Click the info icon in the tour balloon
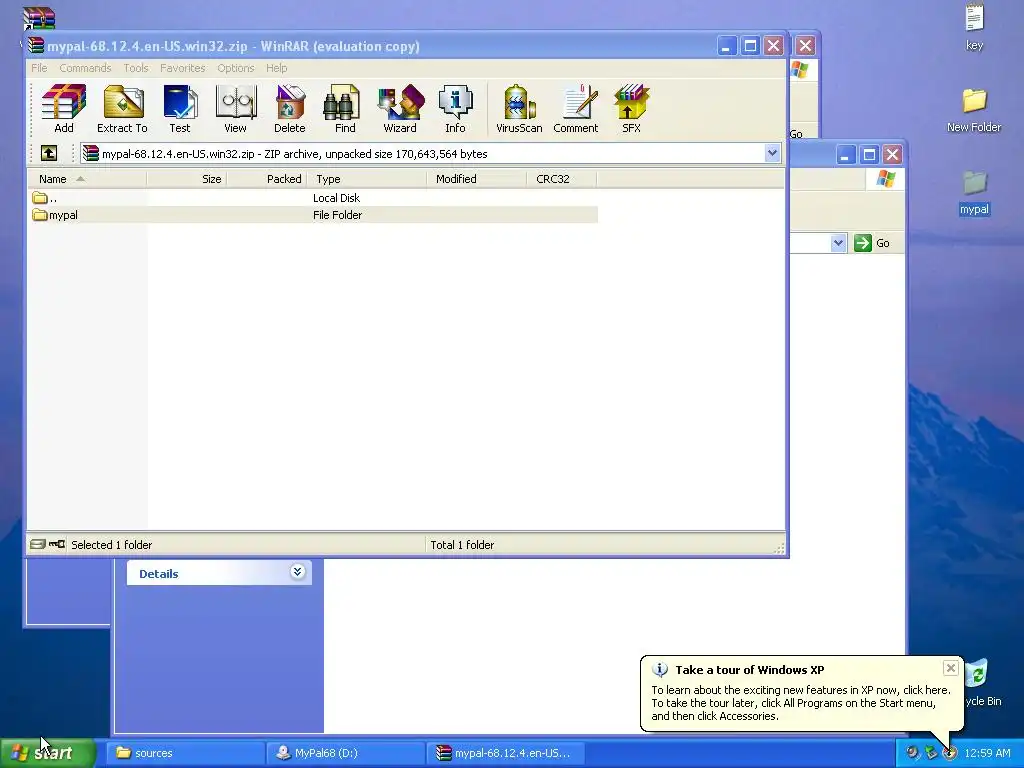 click(x=660, y=669)
